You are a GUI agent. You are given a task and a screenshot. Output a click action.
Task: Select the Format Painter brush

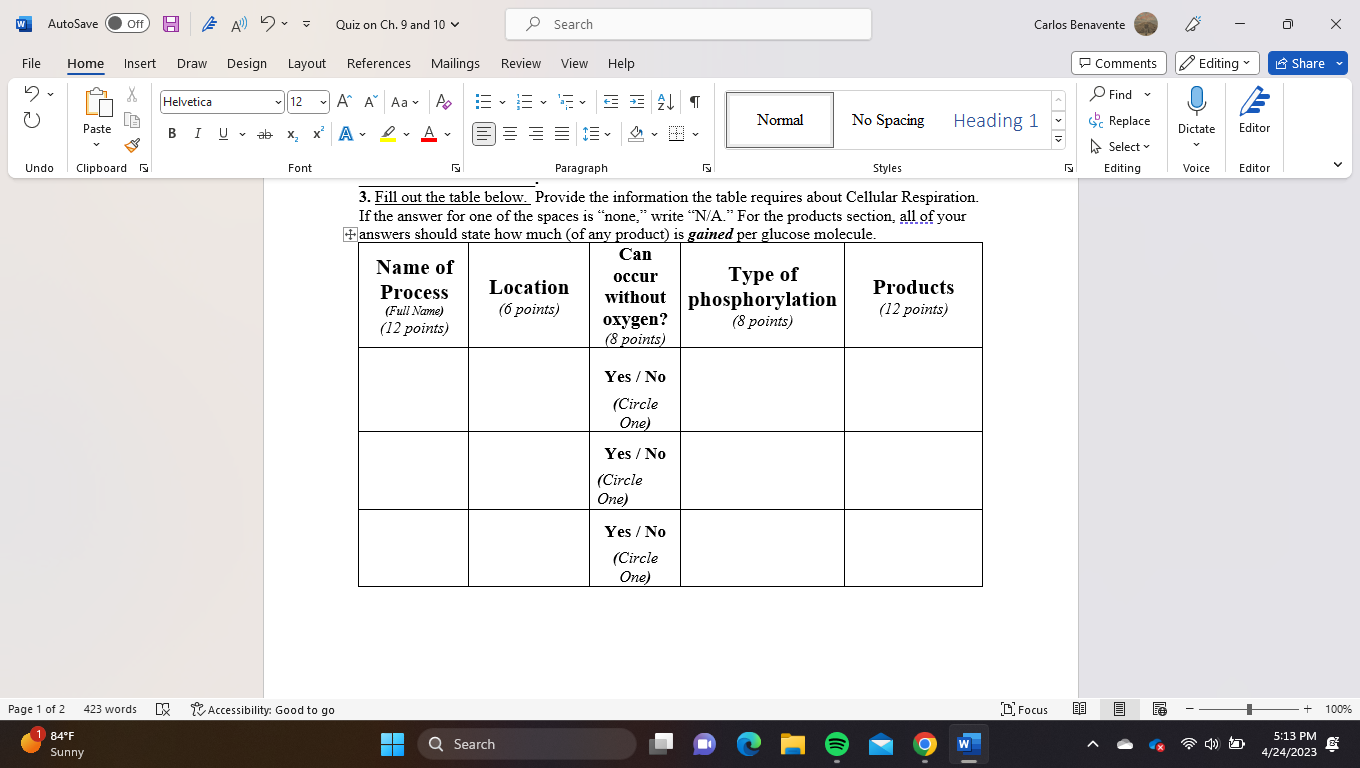click(132, 146)
